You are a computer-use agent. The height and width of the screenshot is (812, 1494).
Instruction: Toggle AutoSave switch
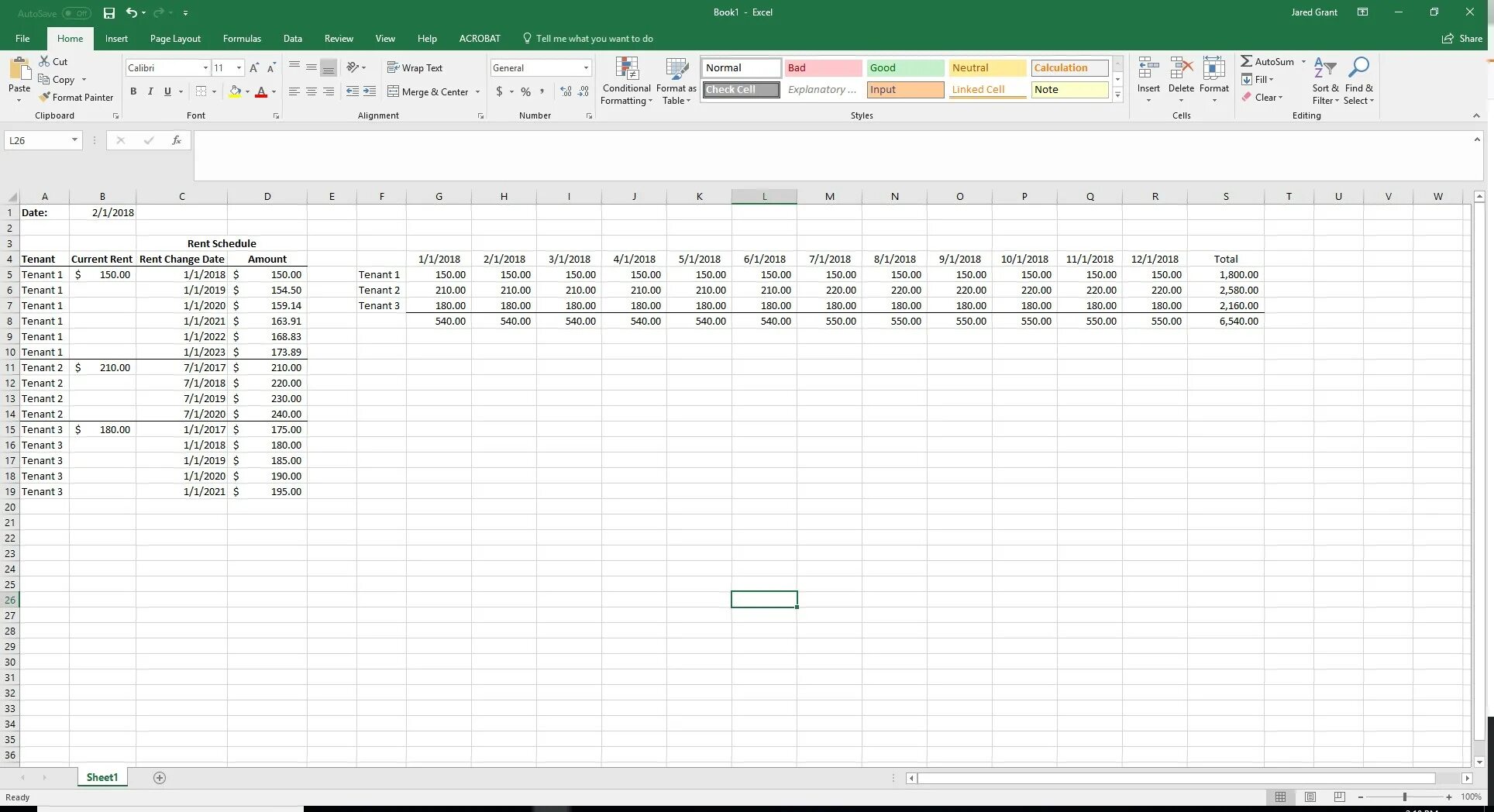(76, 13)
